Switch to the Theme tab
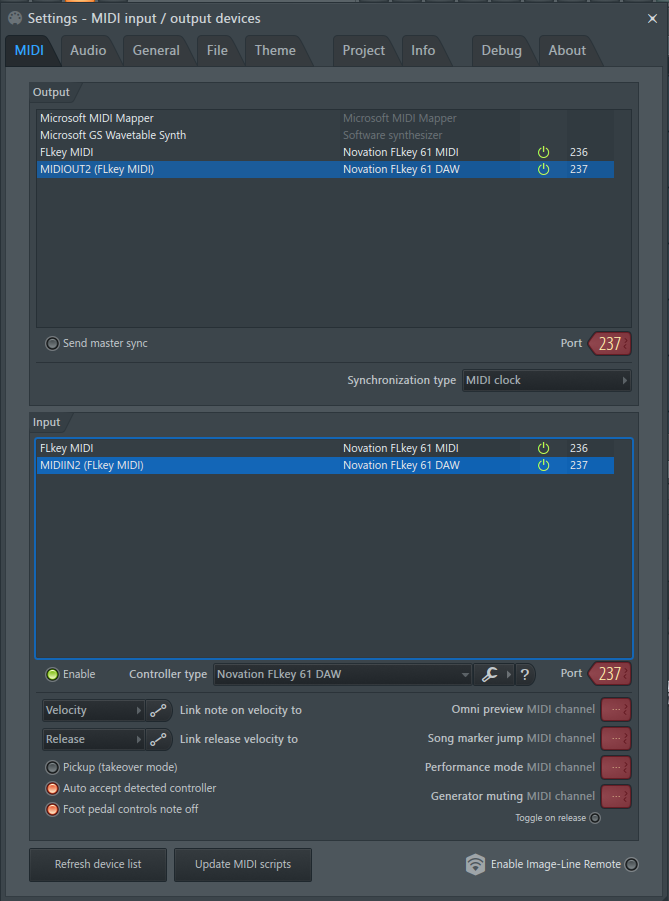 pyautogui.click(x=275, y=51)
